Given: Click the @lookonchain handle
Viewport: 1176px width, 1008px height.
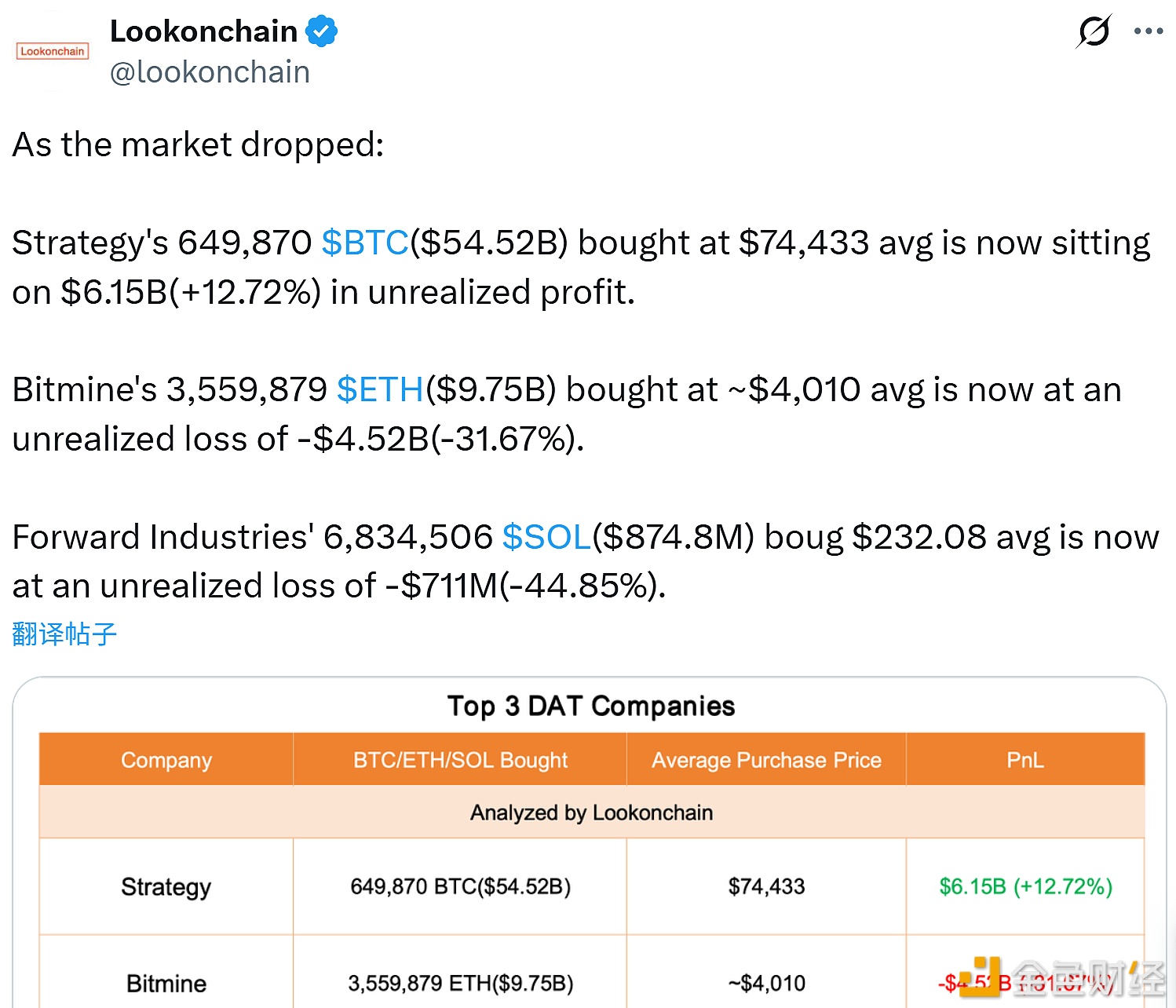Looking at the screenshot, I should (x=210, y=72).
